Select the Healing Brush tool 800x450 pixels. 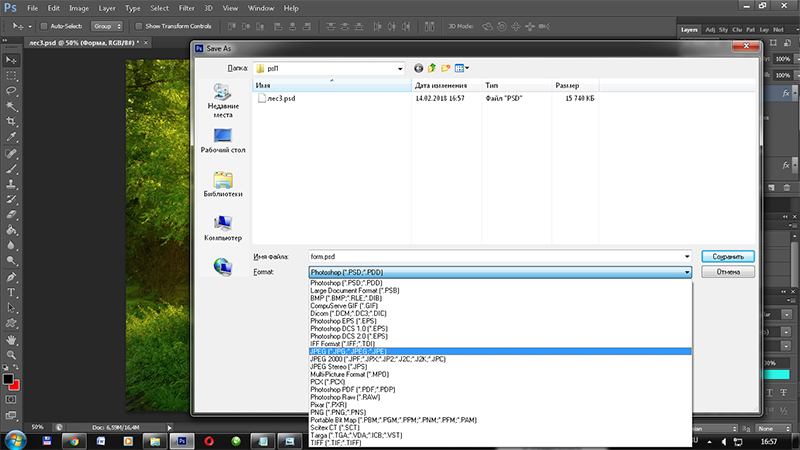(11, 154)
